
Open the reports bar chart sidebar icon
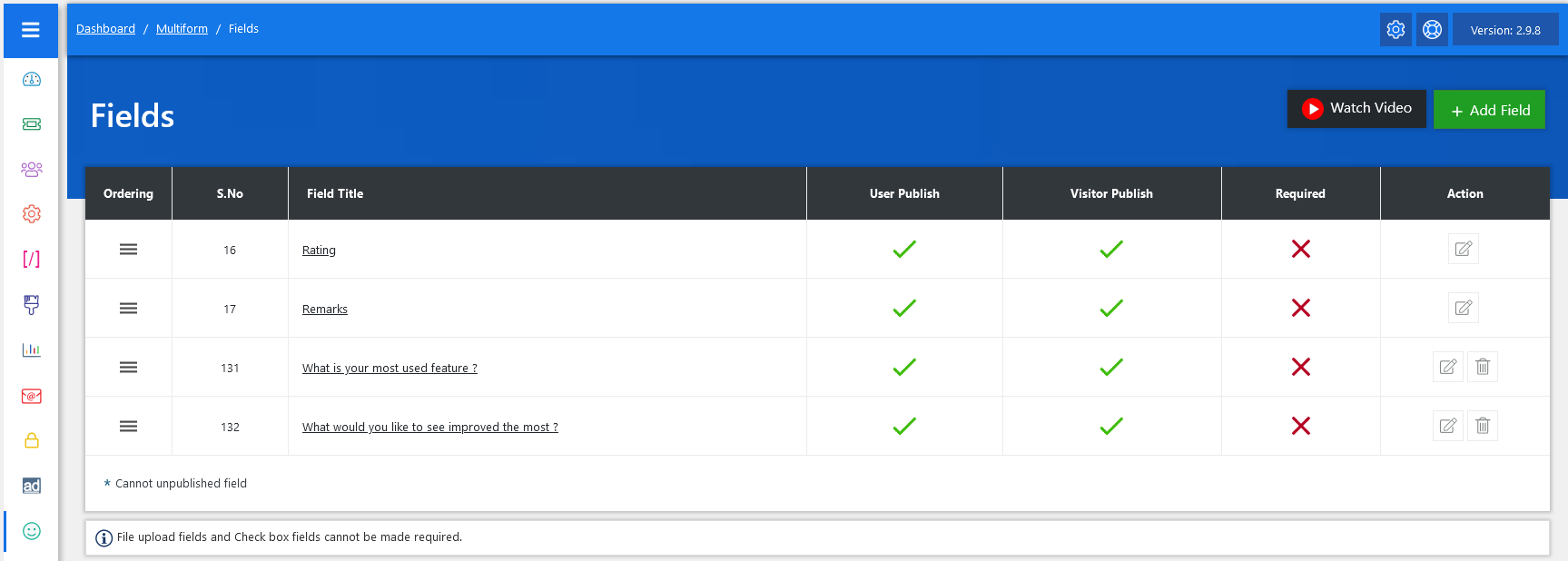[32, 349]
